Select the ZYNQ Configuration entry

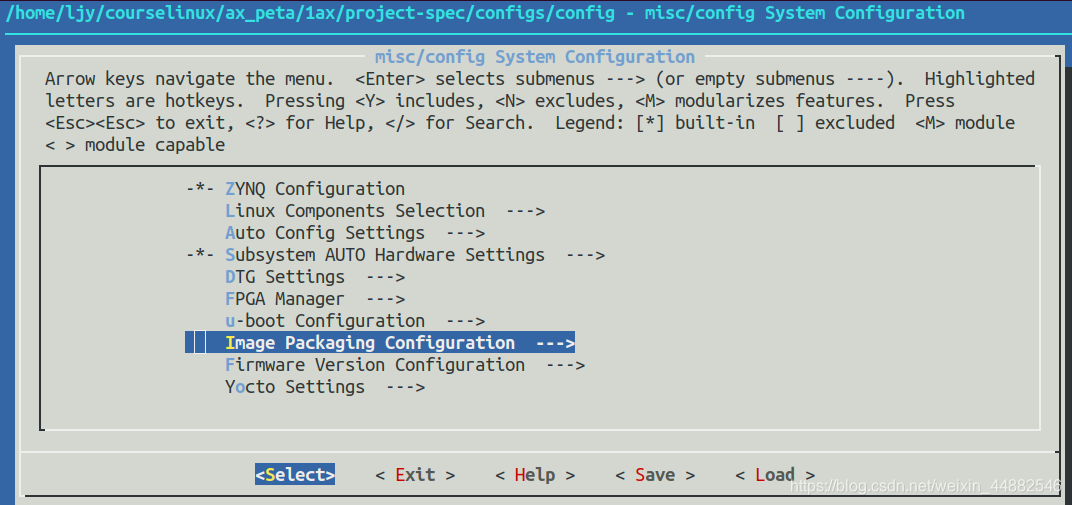click(x=295, y=189)
